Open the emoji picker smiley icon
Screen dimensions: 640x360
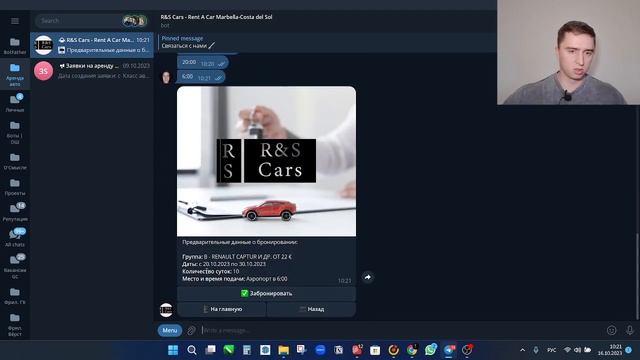click(x=611, y=330)
